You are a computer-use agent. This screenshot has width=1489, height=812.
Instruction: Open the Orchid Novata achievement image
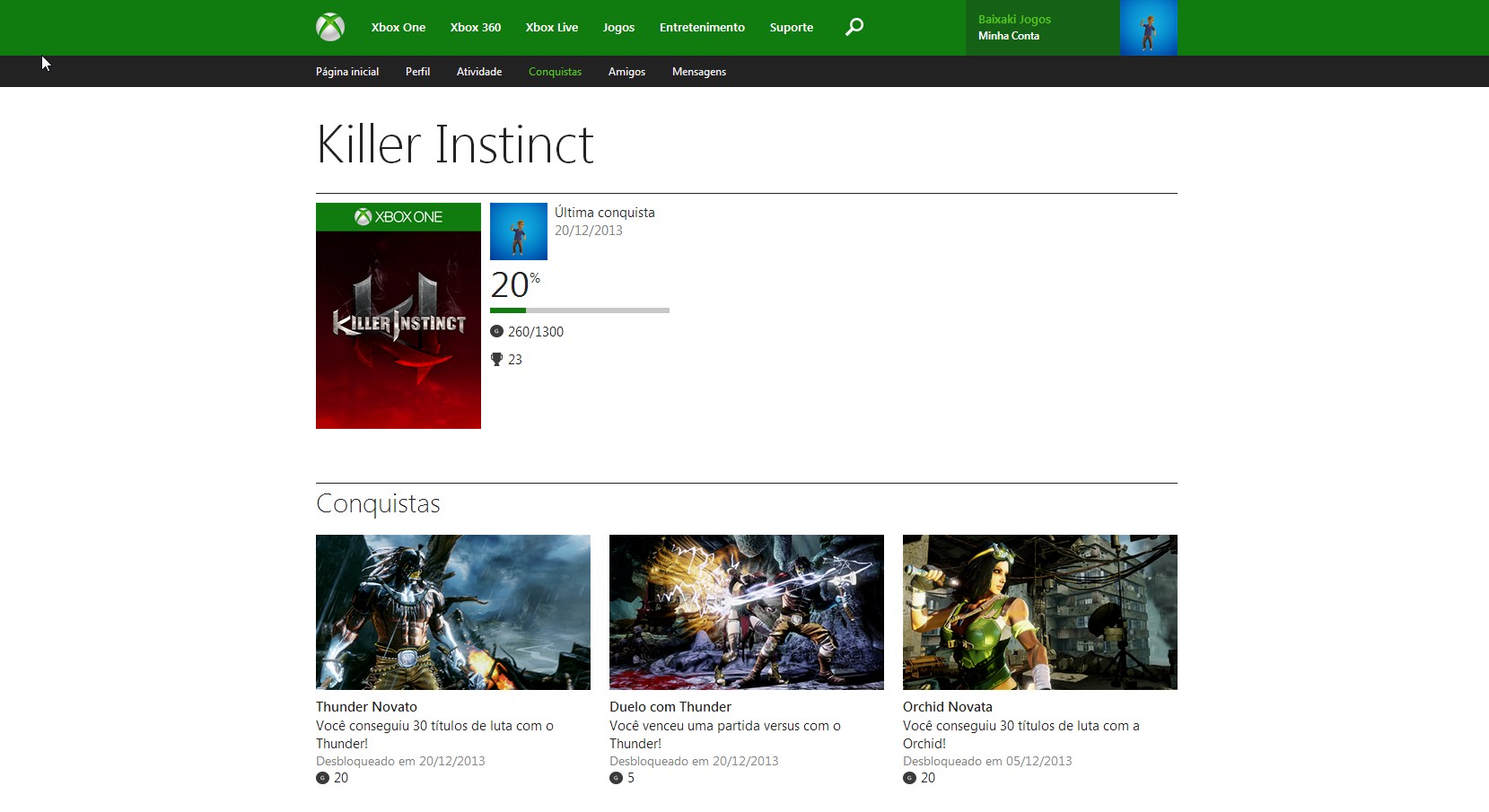1040,612
